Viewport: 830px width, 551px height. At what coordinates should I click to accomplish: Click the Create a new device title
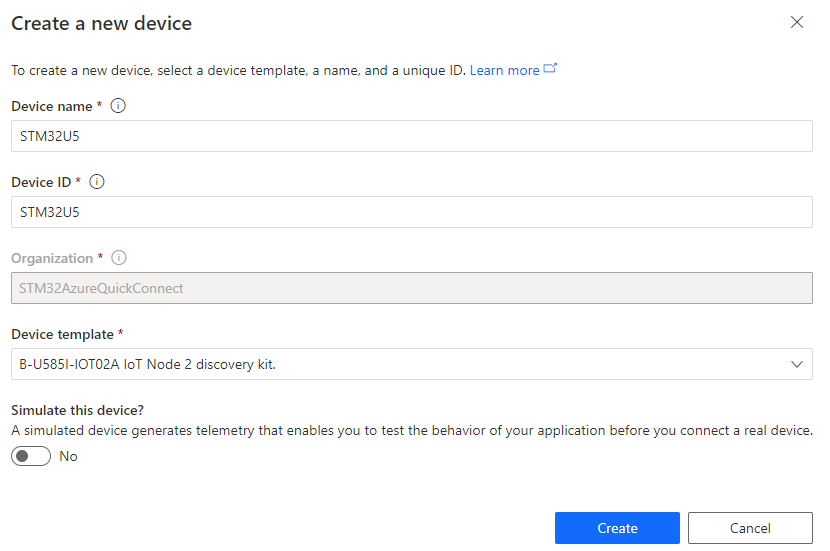[102, 23]
